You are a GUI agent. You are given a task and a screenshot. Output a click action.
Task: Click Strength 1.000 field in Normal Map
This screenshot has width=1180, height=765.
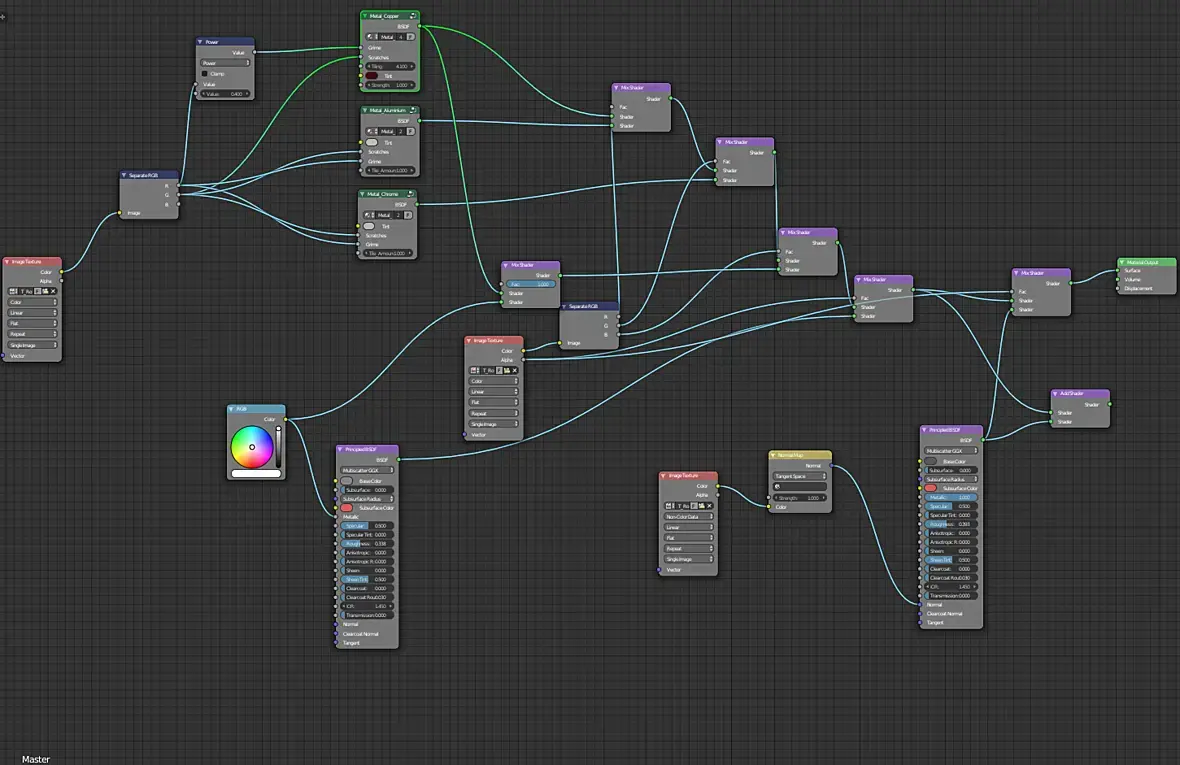(x=800, y=498)
